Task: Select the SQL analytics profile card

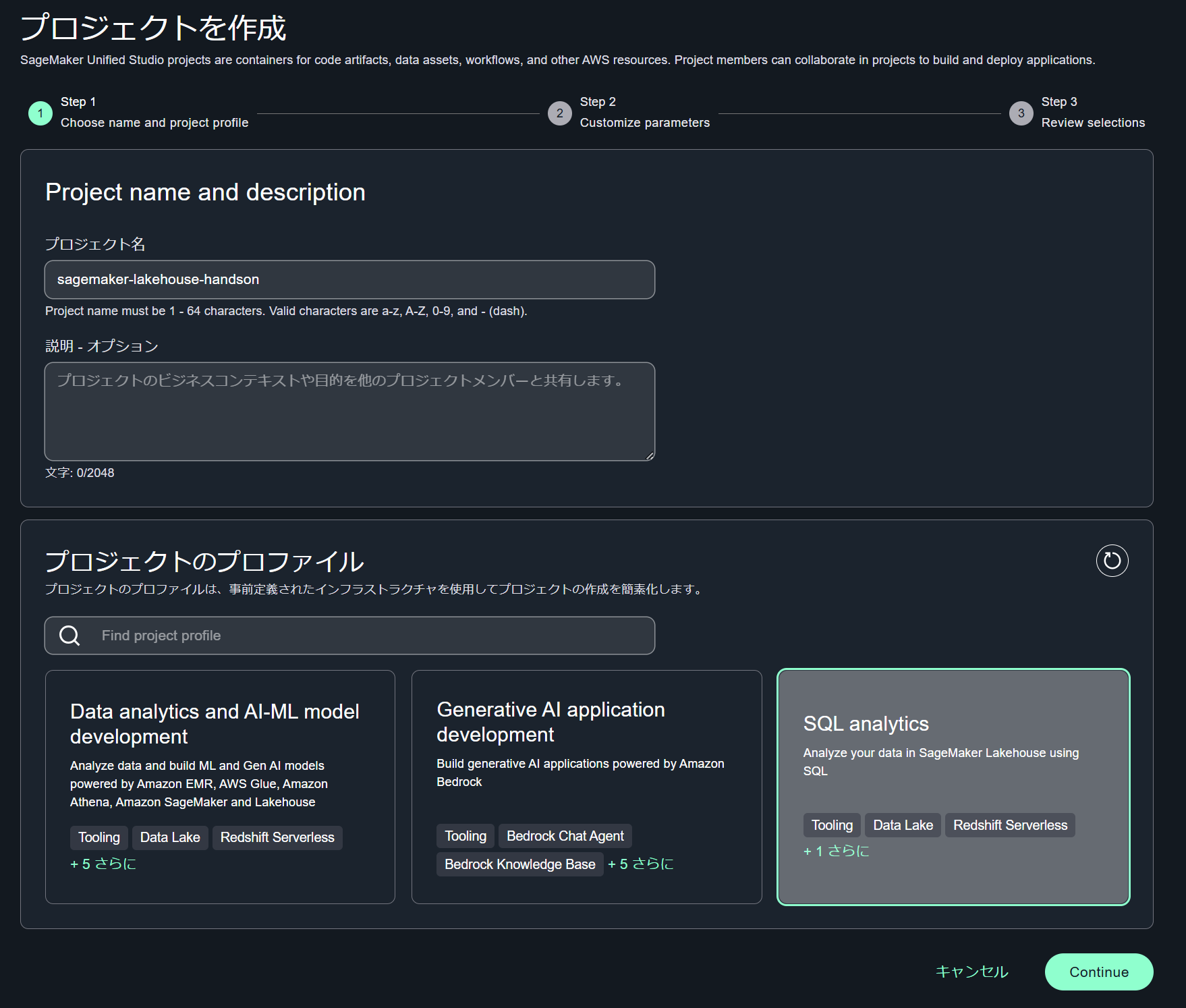Action: (953, 787)
